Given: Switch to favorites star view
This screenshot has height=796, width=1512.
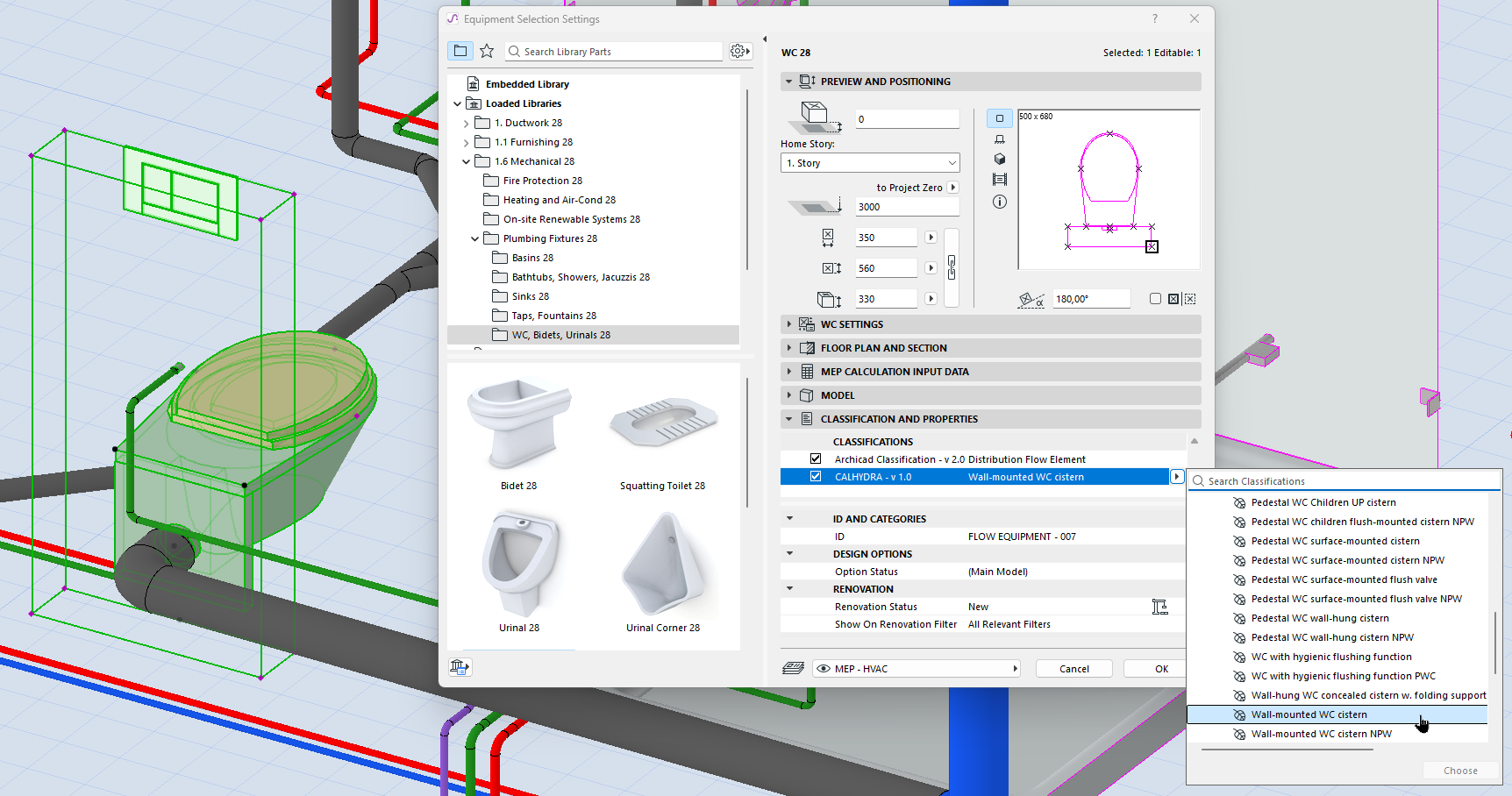Looking at the screenshot, I should [487, 52].
